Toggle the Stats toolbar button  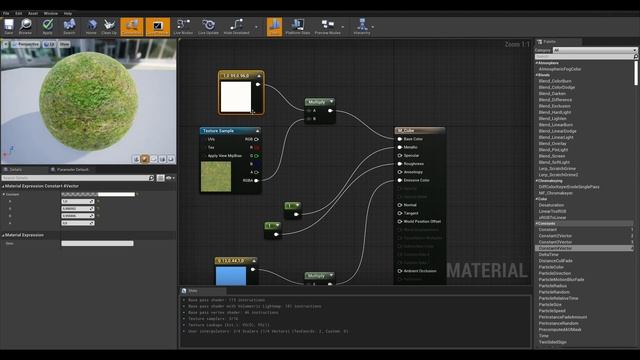[x=274, y=27]
